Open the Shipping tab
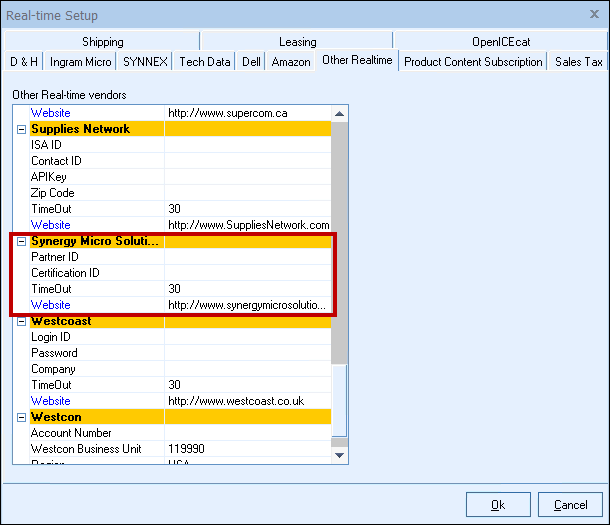This screenshot has width=610, height=525. tap(102, 42)
